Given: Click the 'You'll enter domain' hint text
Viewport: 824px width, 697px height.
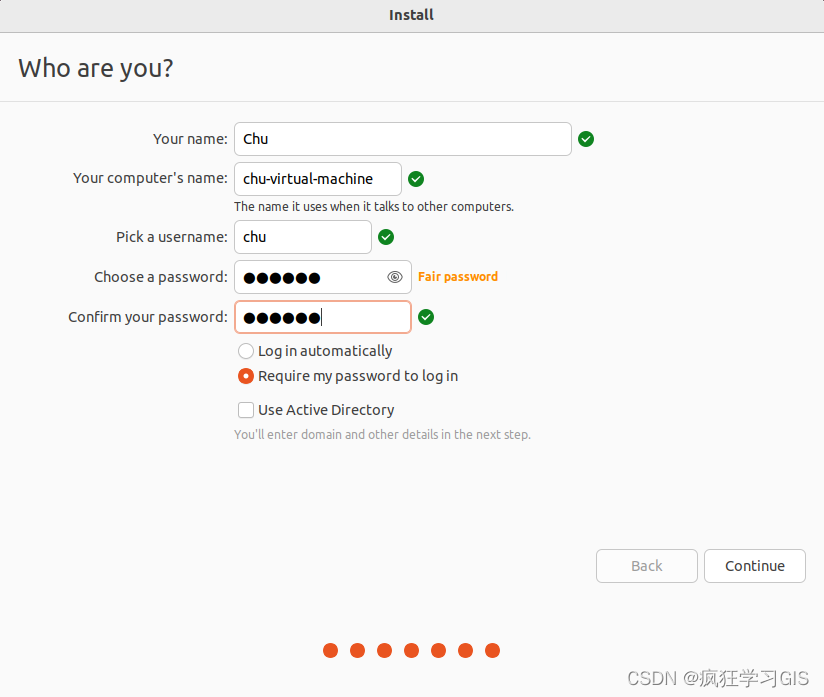Looking at the screenshot, I should point(382,435).
